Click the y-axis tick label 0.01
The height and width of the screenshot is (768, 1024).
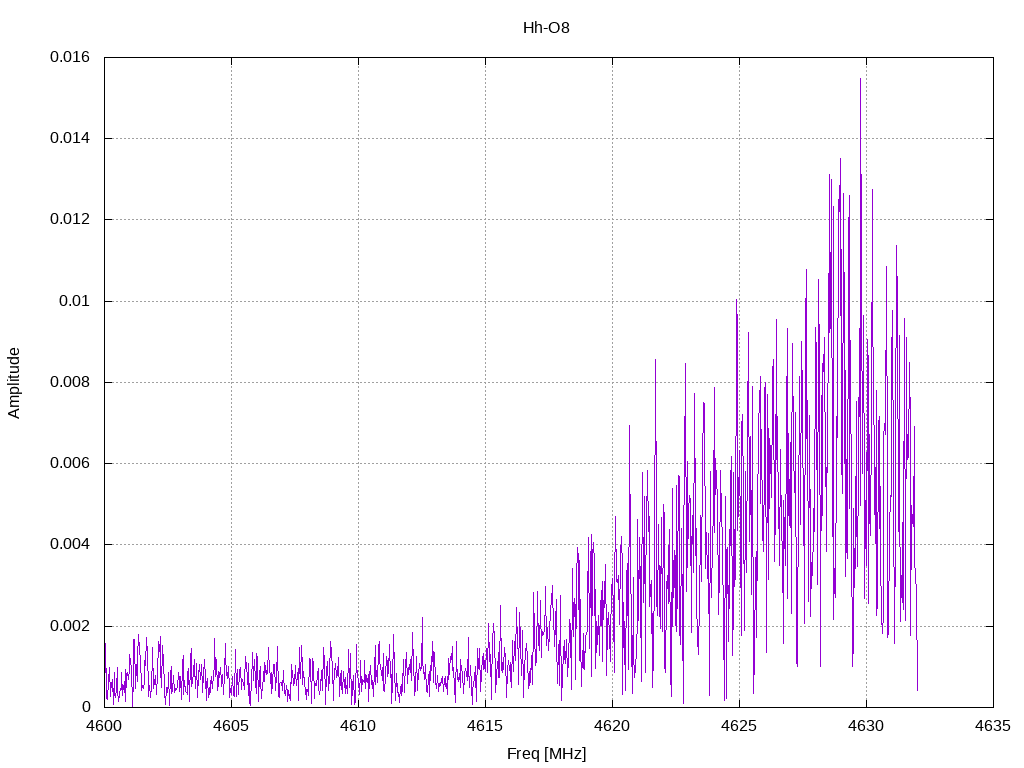point(74,301)
